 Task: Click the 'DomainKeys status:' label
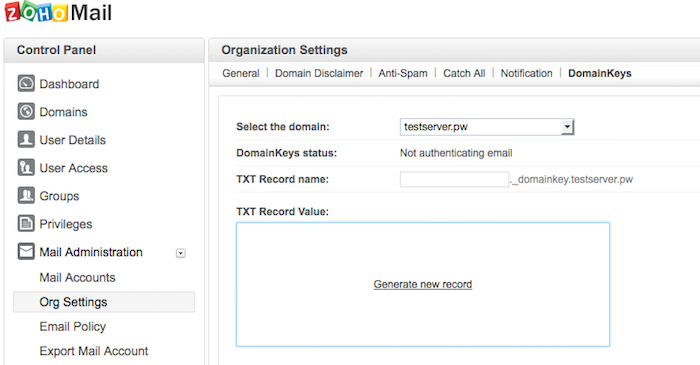coord(287,153)
